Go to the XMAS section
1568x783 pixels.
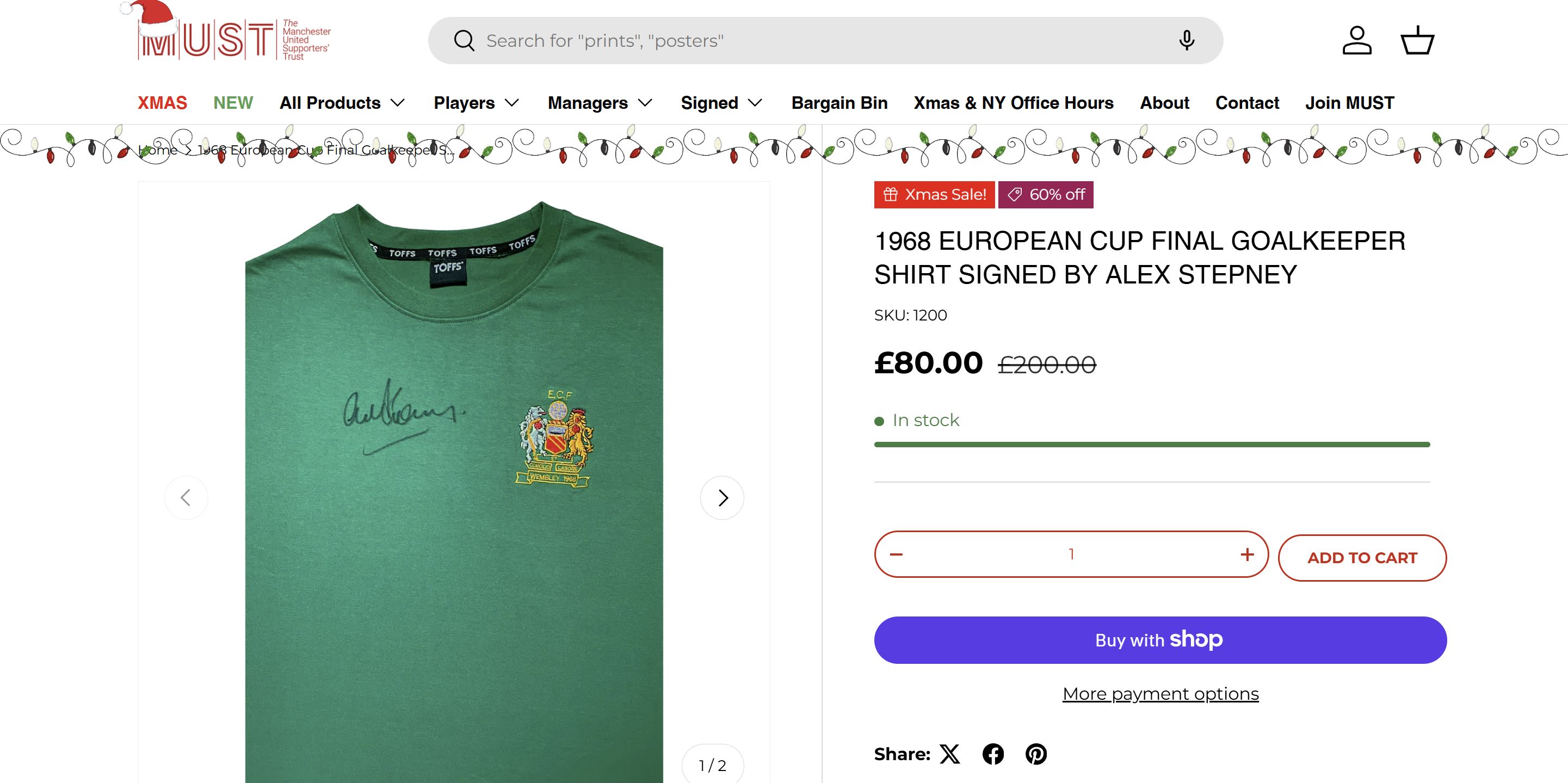click(x=162, y=103)
